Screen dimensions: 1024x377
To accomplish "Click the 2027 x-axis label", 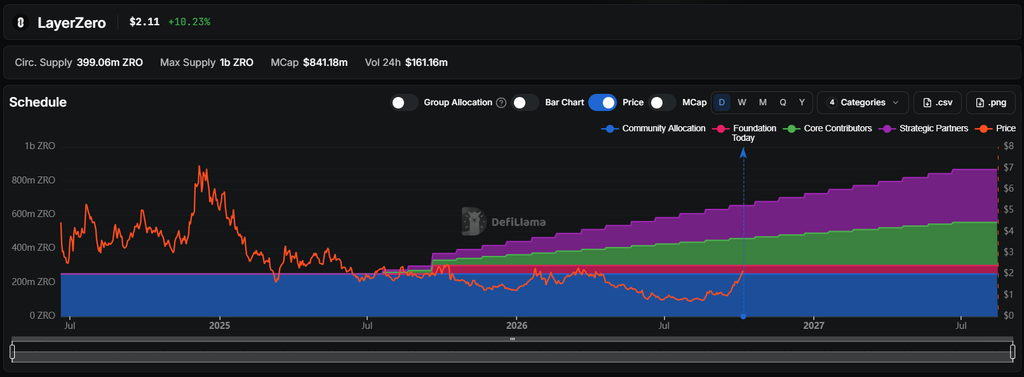I will [x=814, y=324].
